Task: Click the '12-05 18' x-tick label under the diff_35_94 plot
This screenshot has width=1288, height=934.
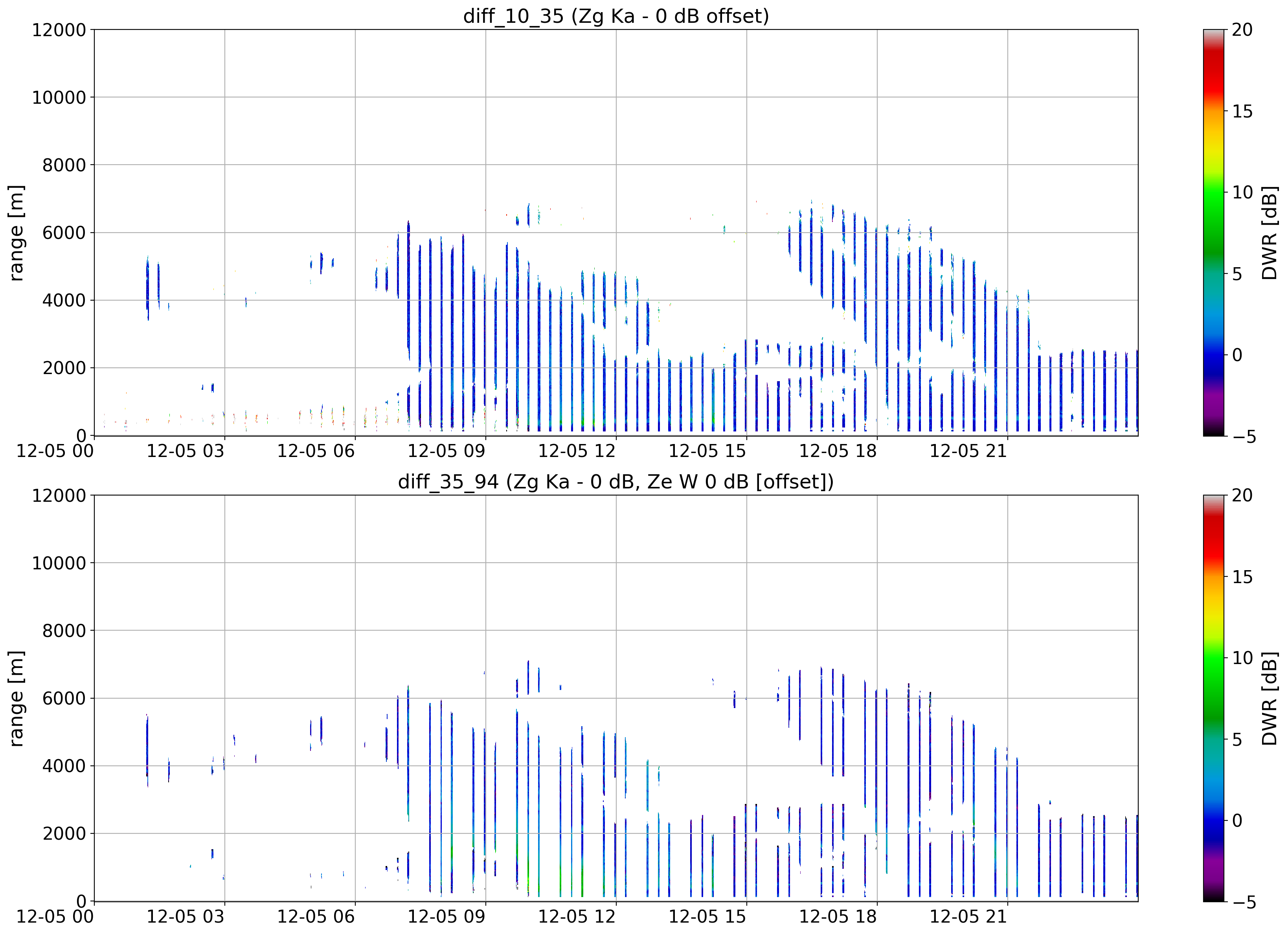Action: [x=838, y=917]
